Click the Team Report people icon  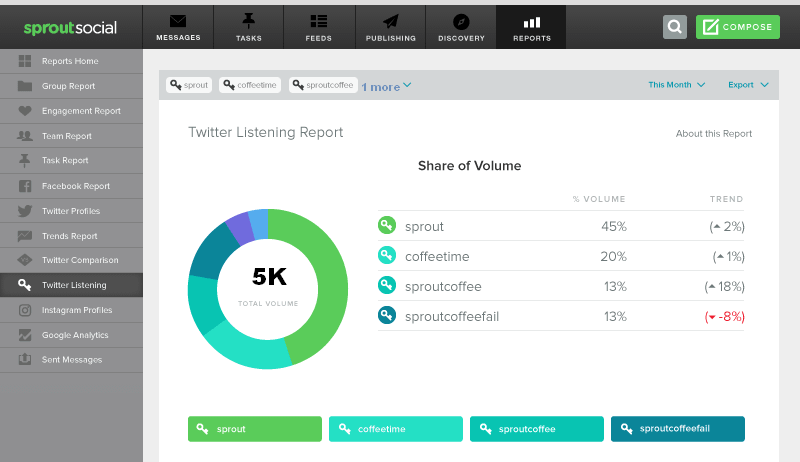point(24,136)
